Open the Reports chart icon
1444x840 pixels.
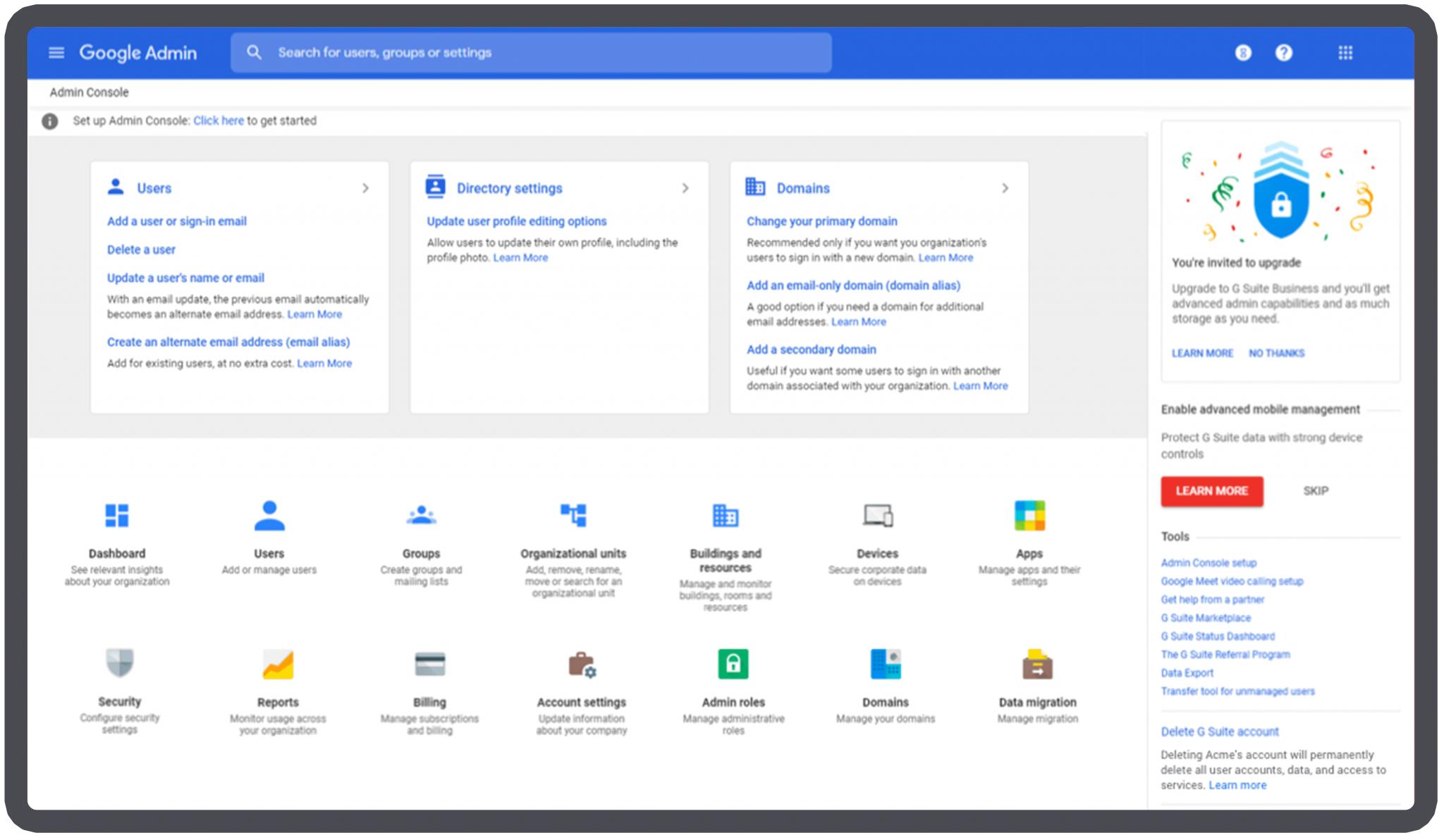coord(278,664)
